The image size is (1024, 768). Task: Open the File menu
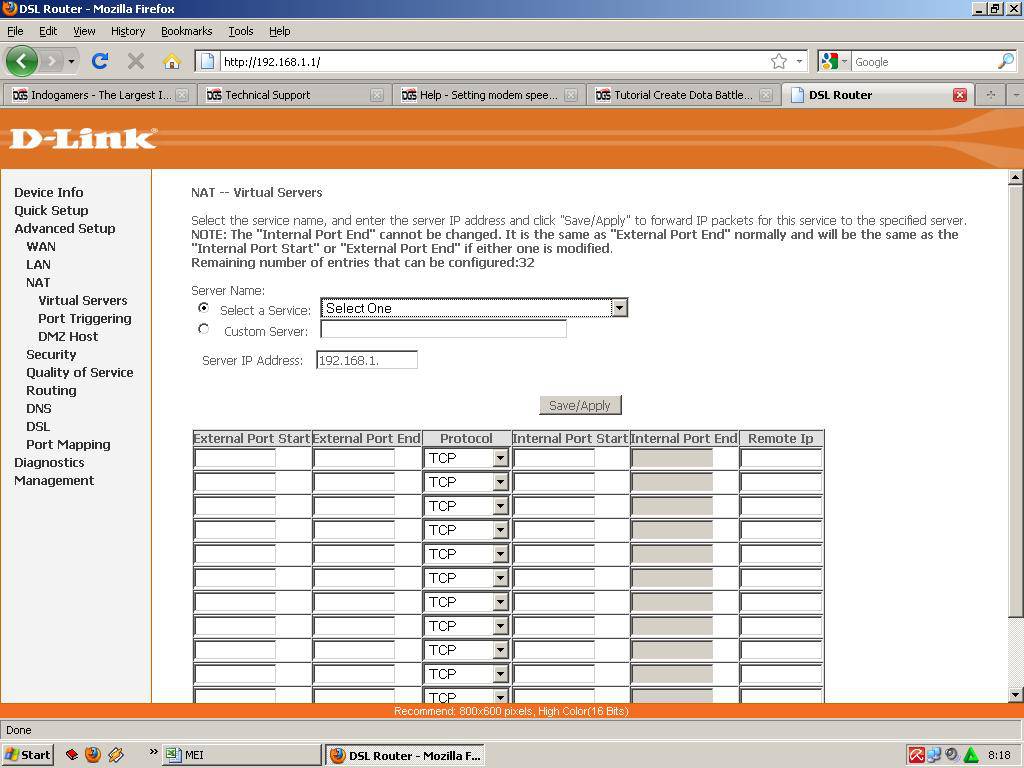click(14, 31)
